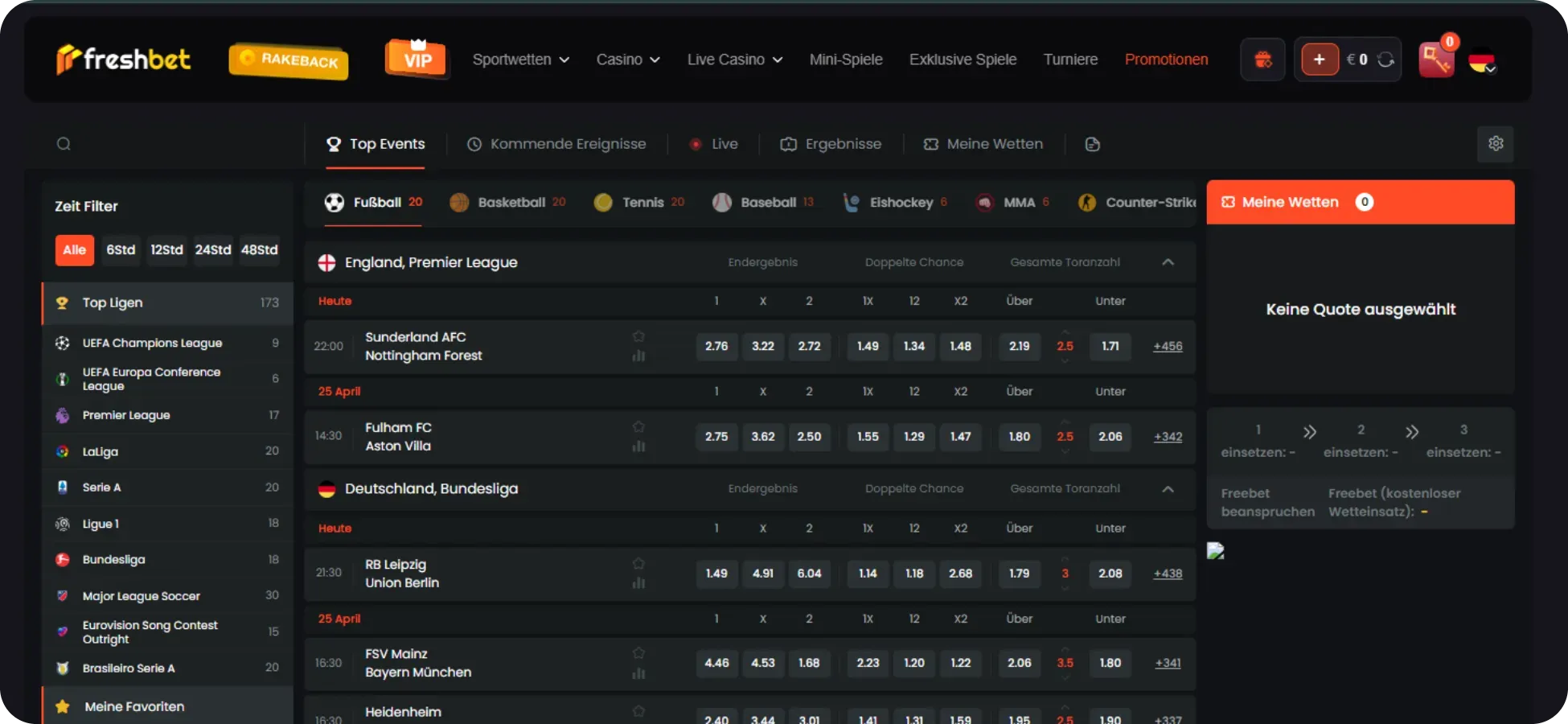Switch to the Ergebnisse tab
The image size is (1568, 724).
(831, 144)
